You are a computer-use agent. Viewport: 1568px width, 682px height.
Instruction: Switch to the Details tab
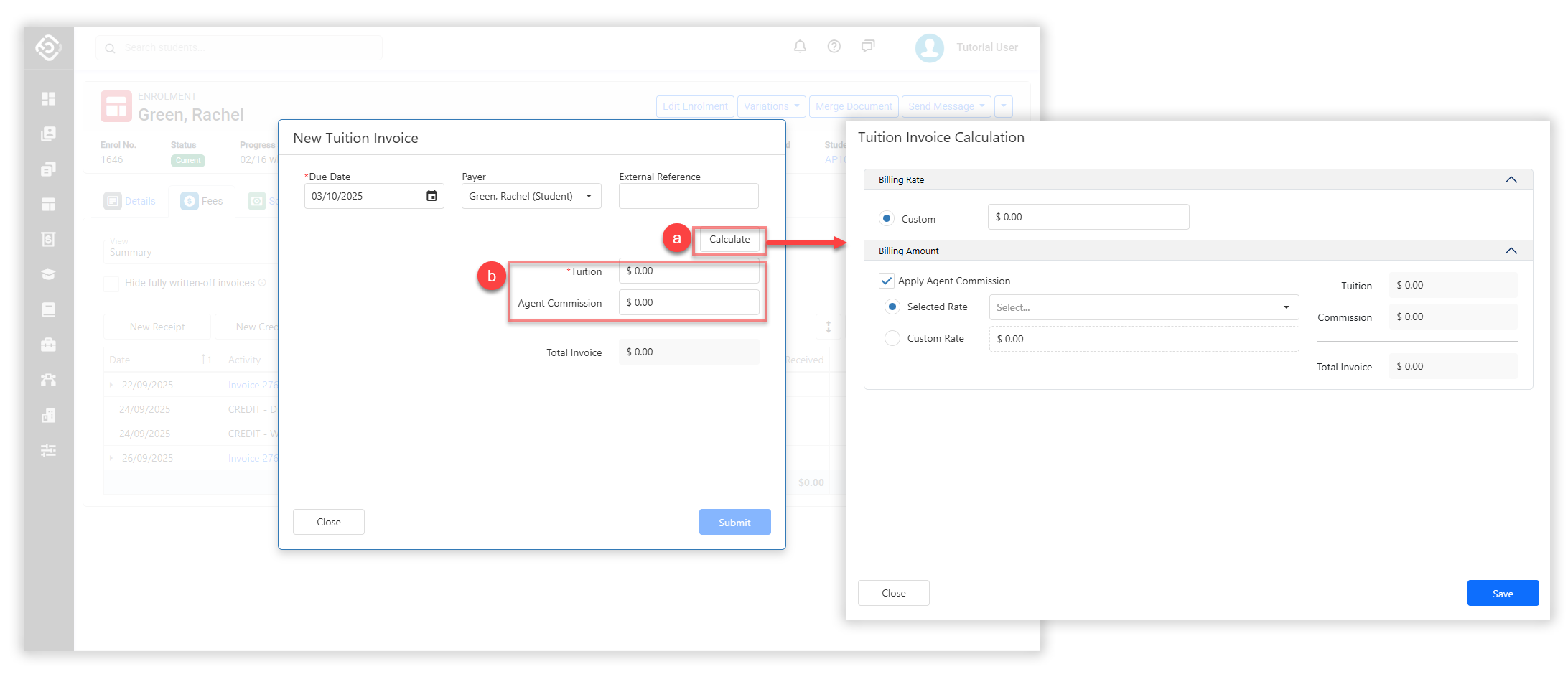131,201
